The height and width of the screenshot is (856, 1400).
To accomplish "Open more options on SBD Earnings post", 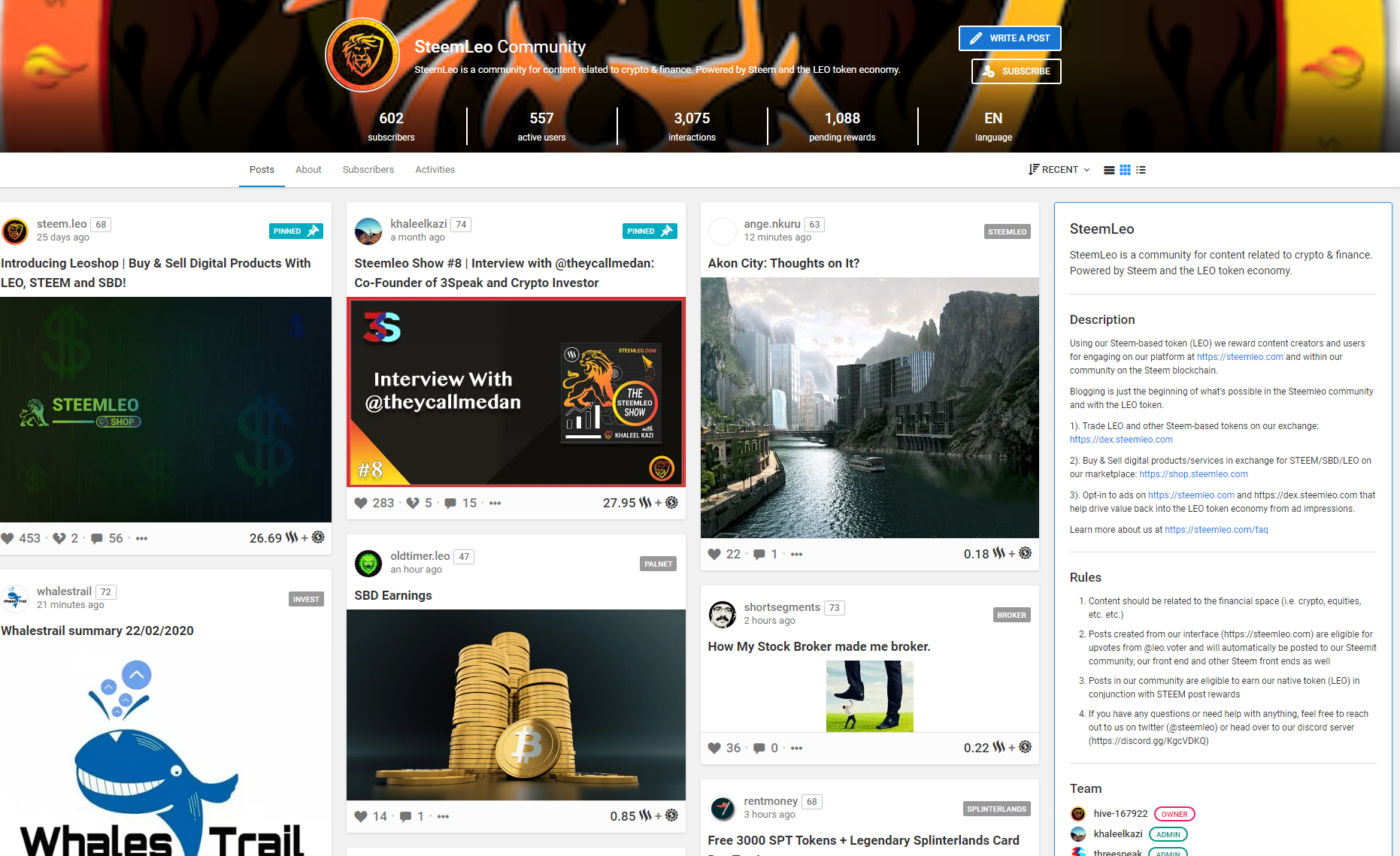I will pyautogui.click(x=443, y=817).
